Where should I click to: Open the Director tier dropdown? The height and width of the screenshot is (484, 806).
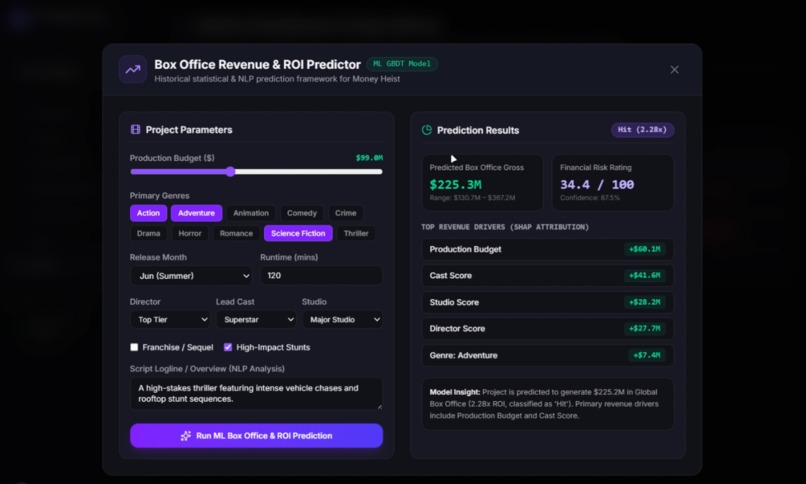pos(170,320)
